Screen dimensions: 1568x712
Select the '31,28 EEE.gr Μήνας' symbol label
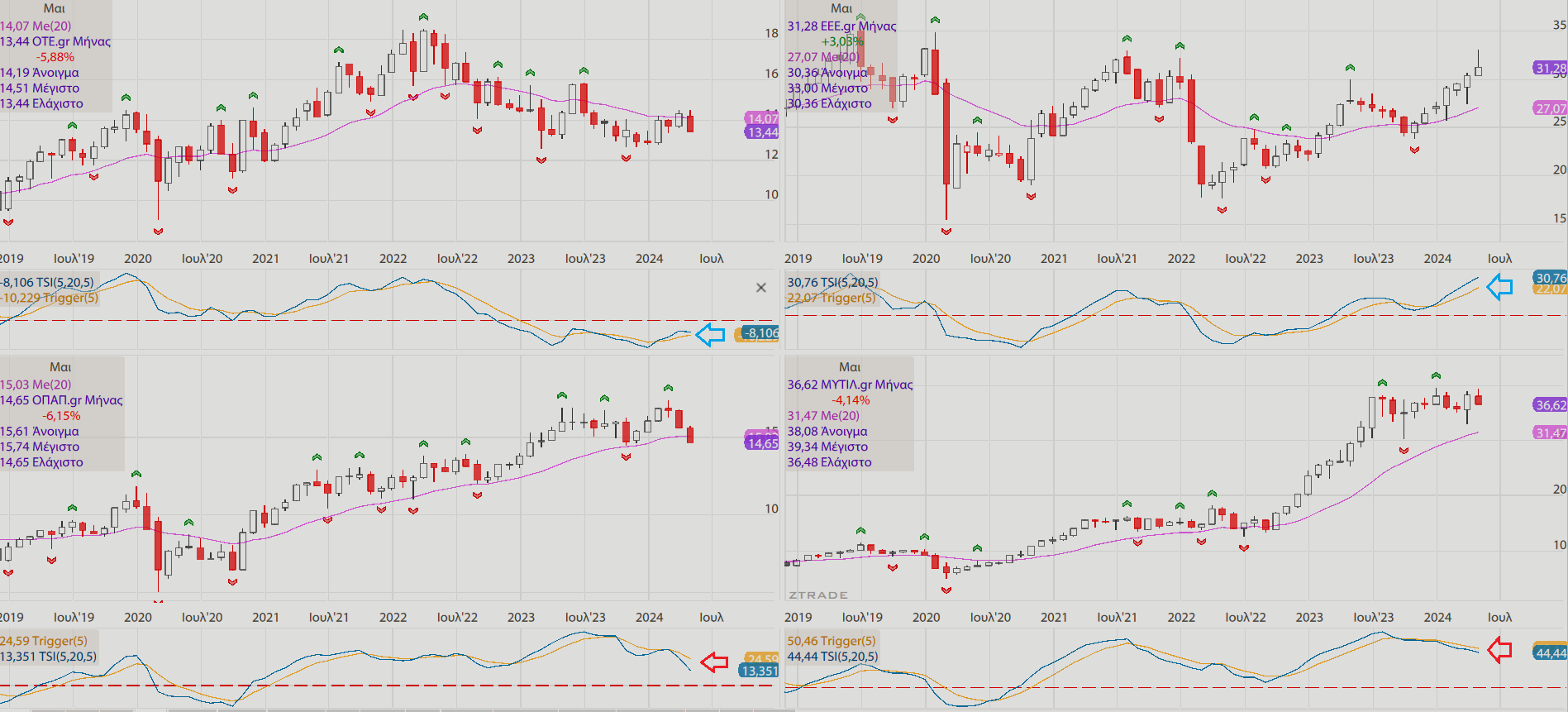pos(841,26)
